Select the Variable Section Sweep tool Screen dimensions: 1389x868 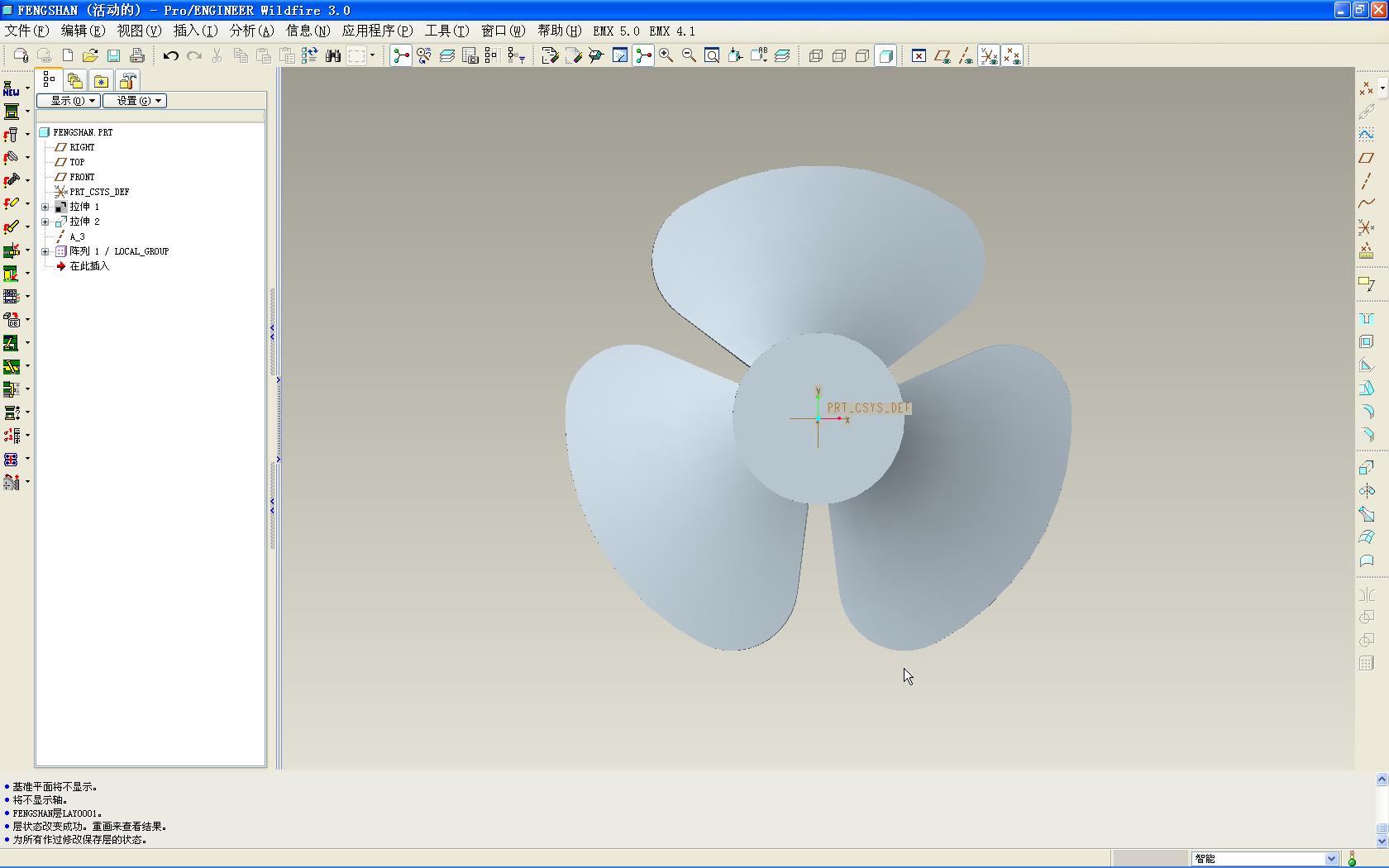click(x=1366, y=514)
